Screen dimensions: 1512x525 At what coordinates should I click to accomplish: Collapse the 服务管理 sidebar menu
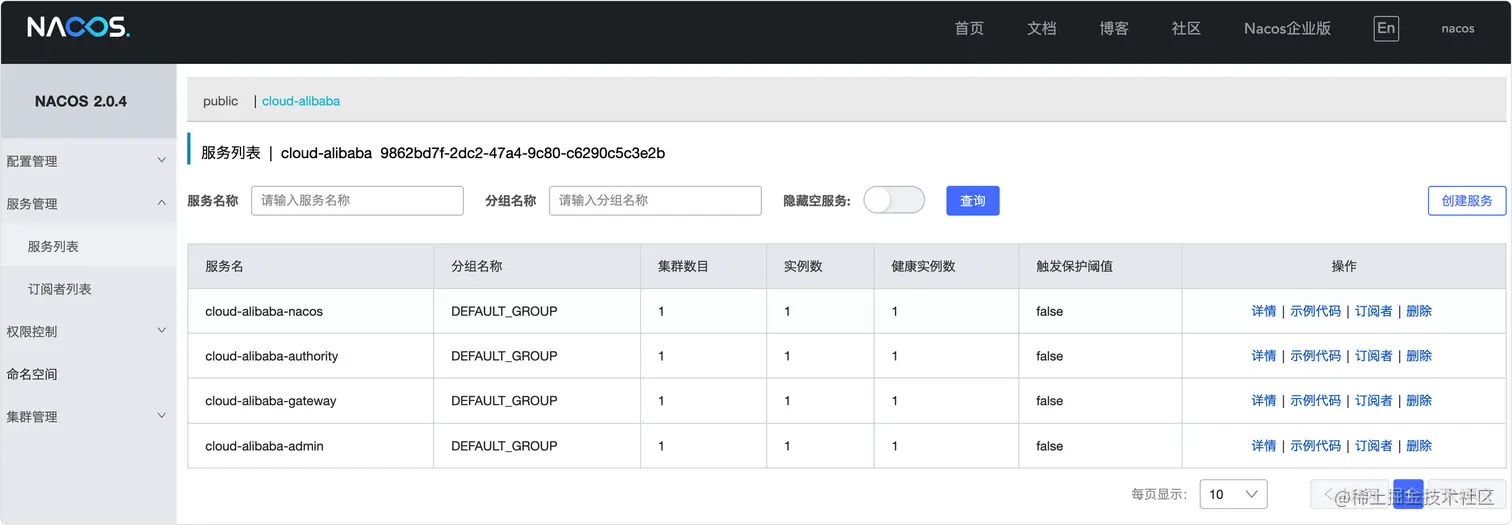87,204
